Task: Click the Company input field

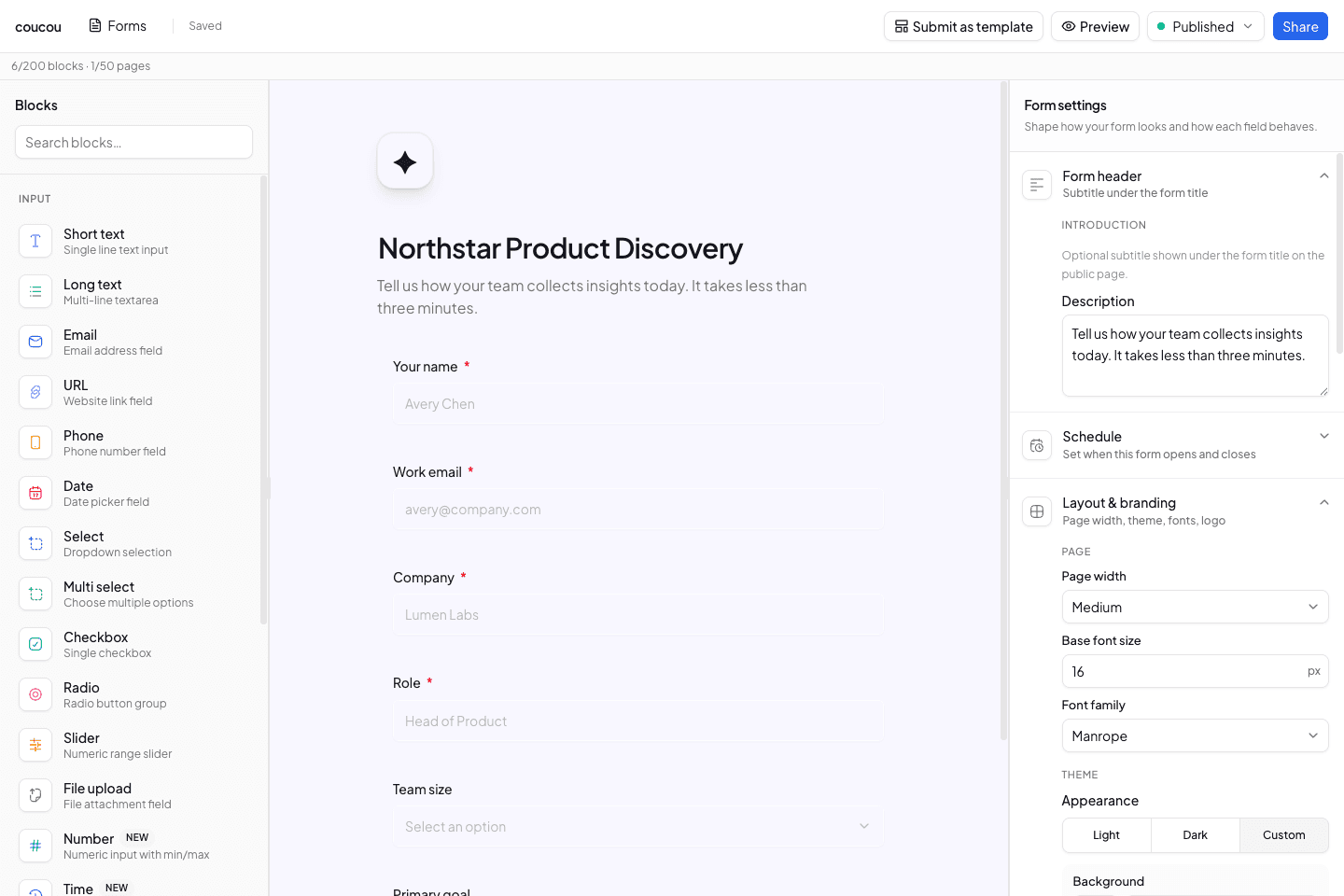Action: click(x=637, y=615)
